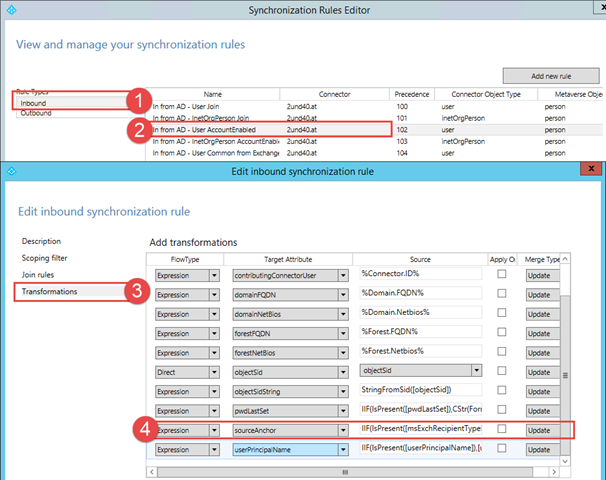Image resolution: width=606 pixels, height=480 pixels.
Task: Expand Target Attribute dropdown for userPrincipalName
Action: pos(343,449)
